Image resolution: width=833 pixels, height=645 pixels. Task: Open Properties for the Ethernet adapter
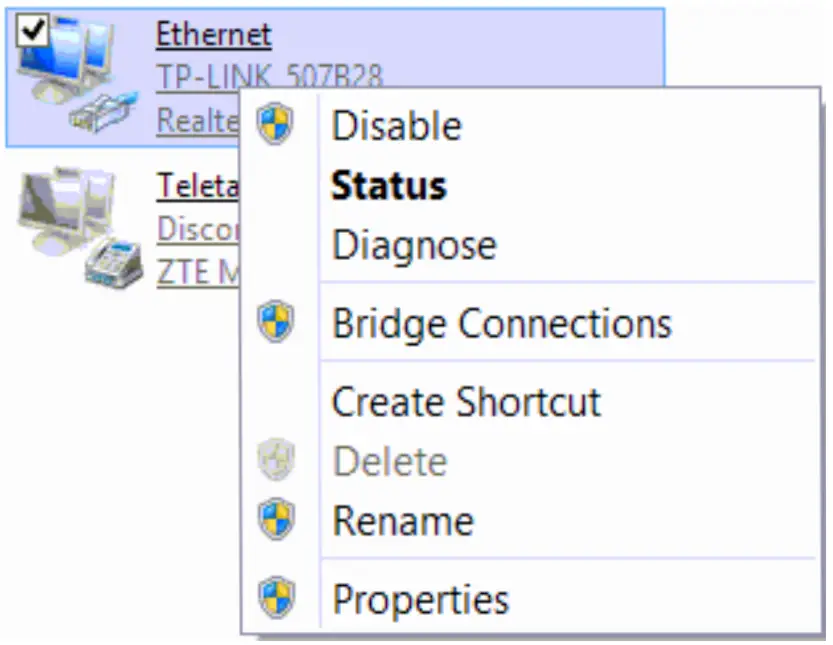pyautogui.click(x=420, y=598)
